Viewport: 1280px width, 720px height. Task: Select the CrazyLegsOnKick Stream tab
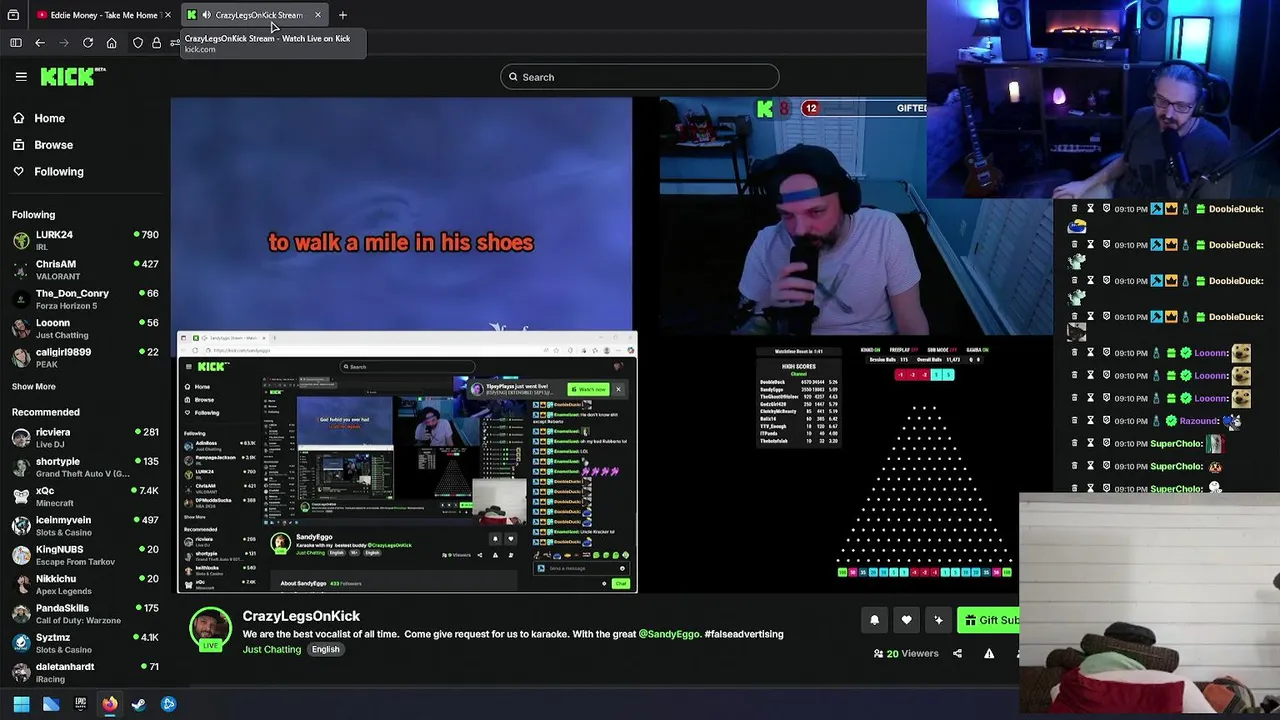tap(256, 15)
